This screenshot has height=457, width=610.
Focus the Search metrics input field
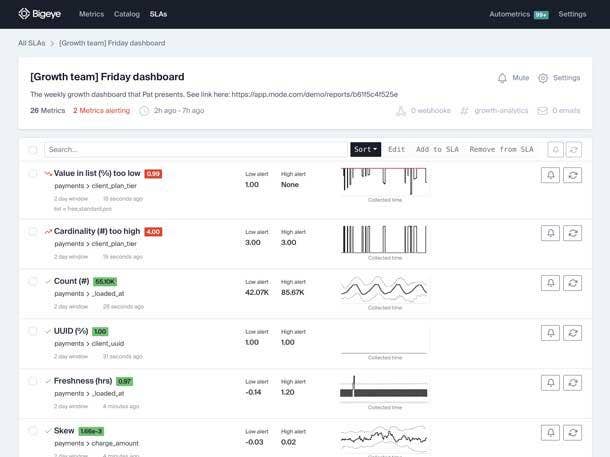[195, 150]
